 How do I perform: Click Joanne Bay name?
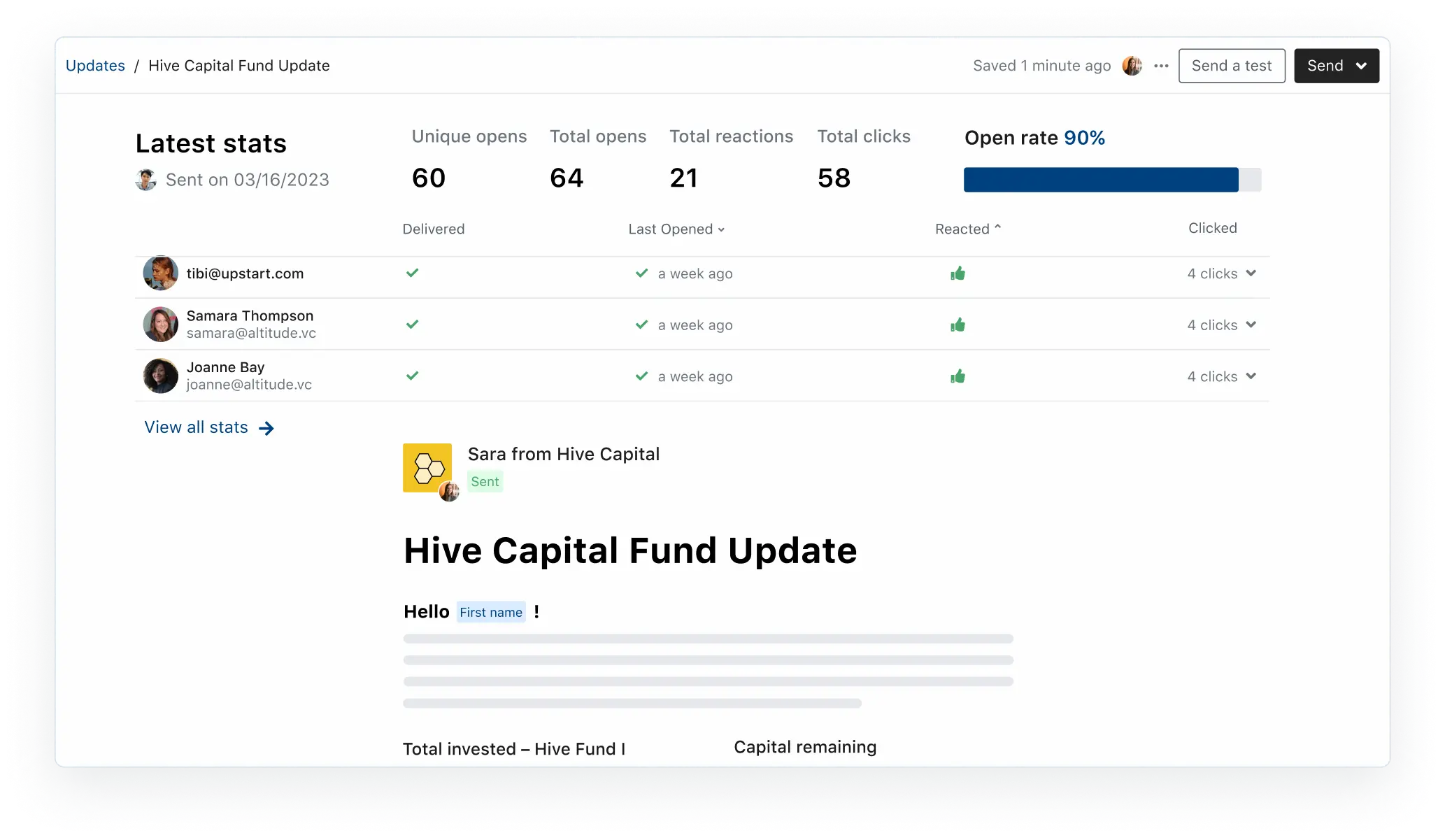(225, 367)
